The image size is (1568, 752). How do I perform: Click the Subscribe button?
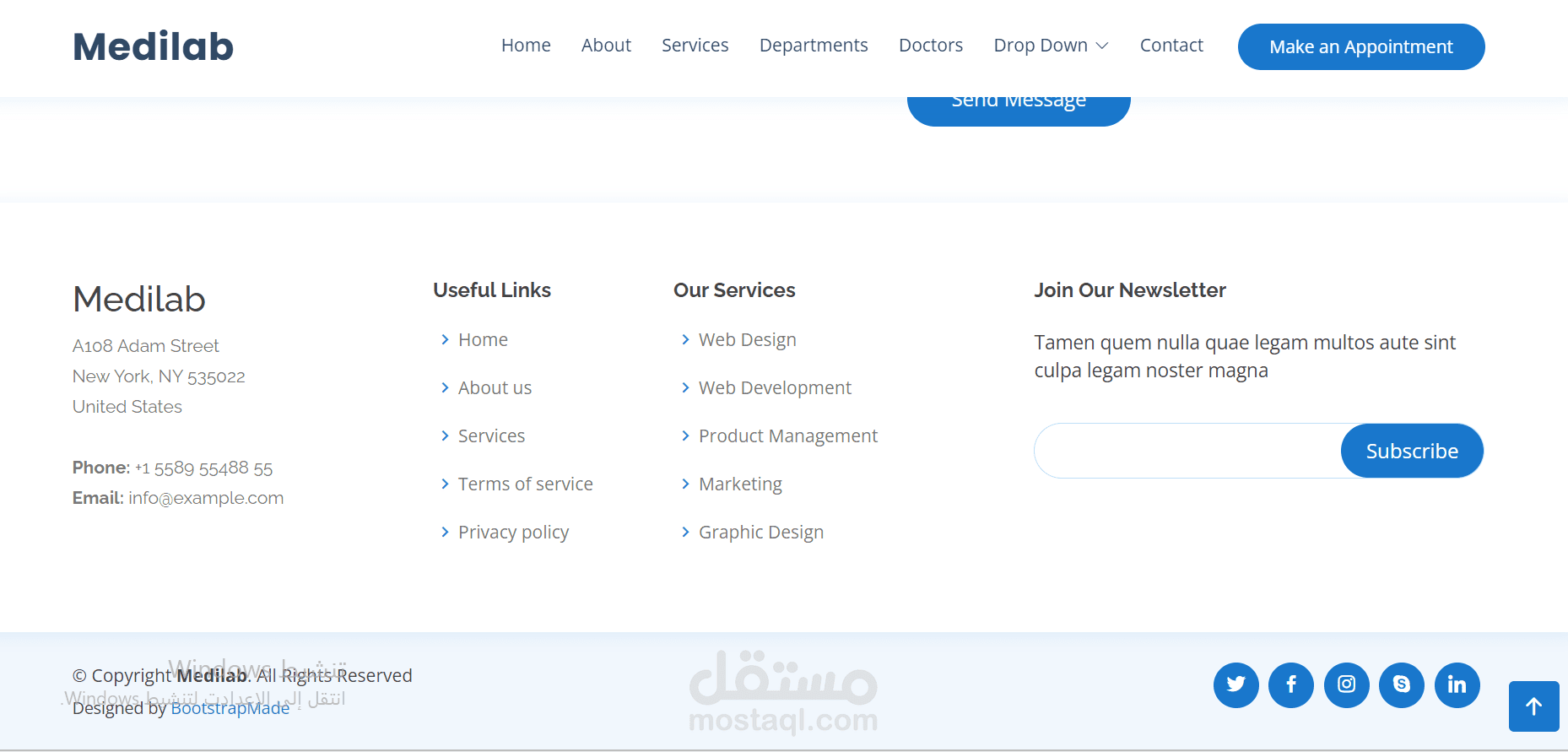(x=1412, y=451)
